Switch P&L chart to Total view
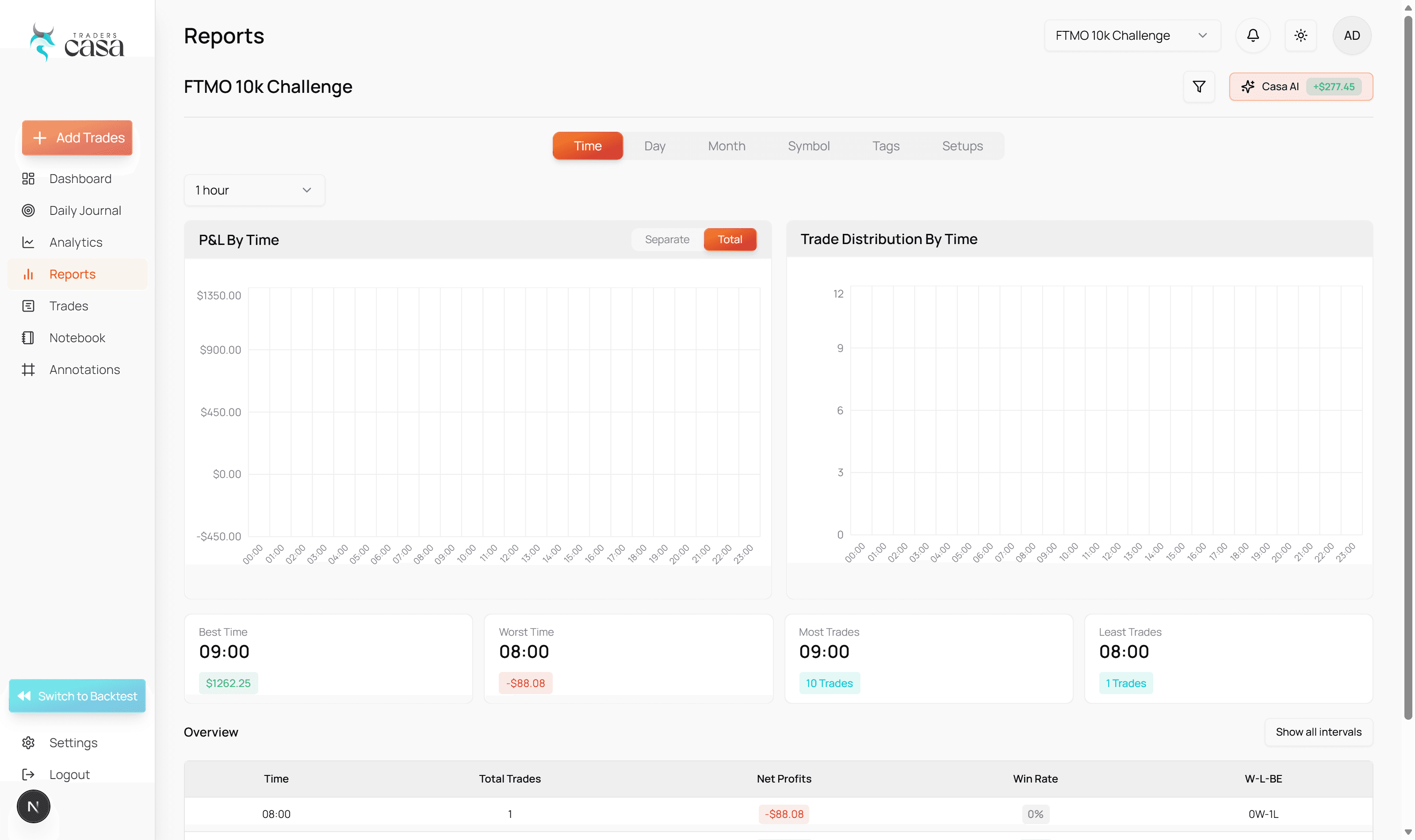Screen dimensions: 1415x840 tap(730, 240)
